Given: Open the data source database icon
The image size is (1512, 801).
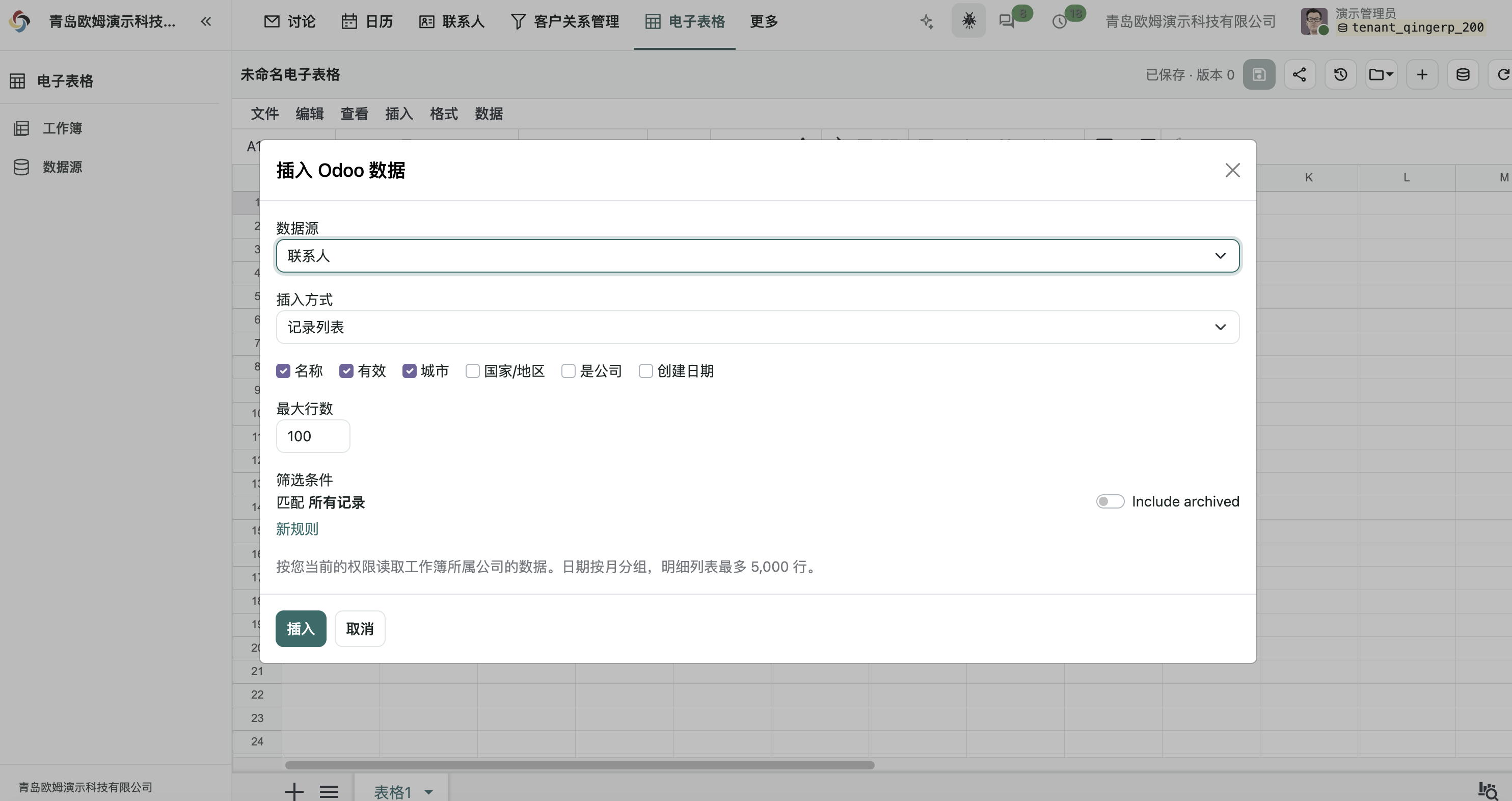Looking at the screenshot, I should click(1463, 74).
